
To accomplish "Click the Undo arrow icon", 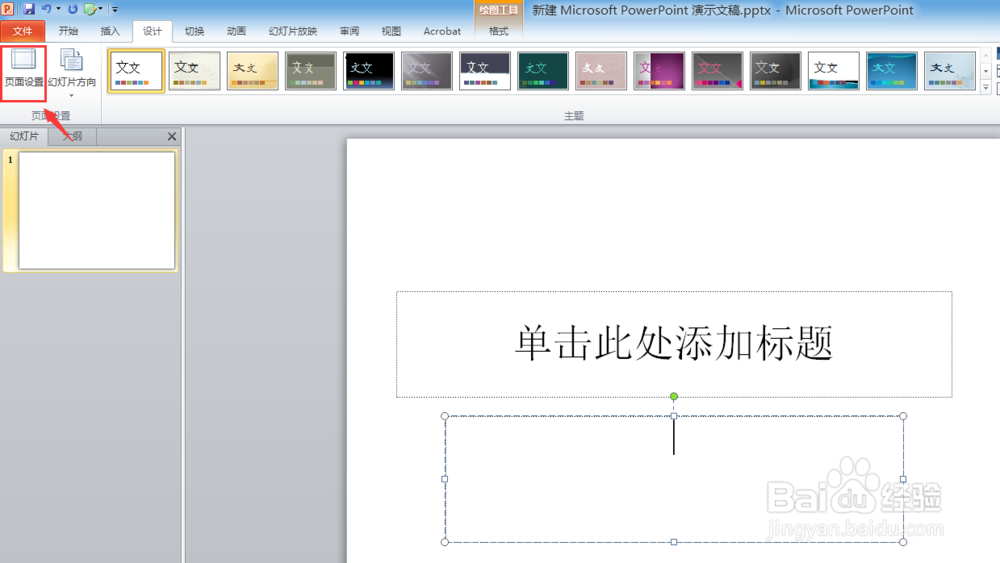I will [x=47, y=9].
